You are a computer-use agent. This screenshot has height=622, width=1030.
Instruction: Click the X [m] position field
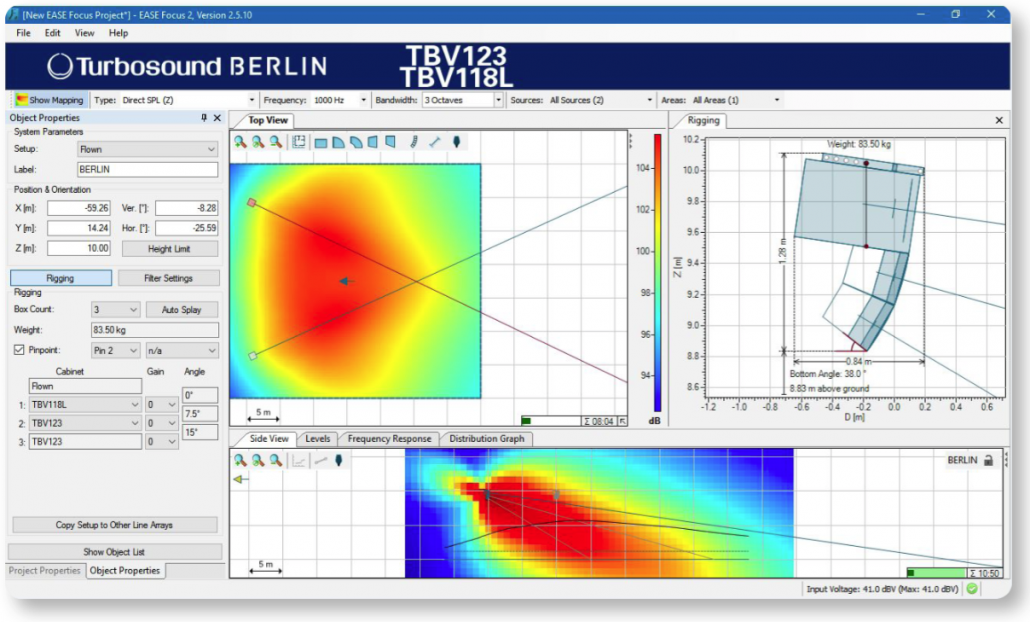[79, 208]
